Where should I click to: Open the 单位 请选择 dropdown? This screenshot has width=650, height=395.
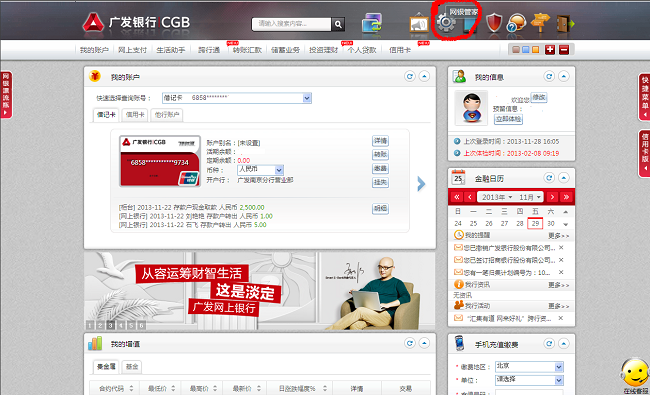pyautogui.click(x=529, y=380)
